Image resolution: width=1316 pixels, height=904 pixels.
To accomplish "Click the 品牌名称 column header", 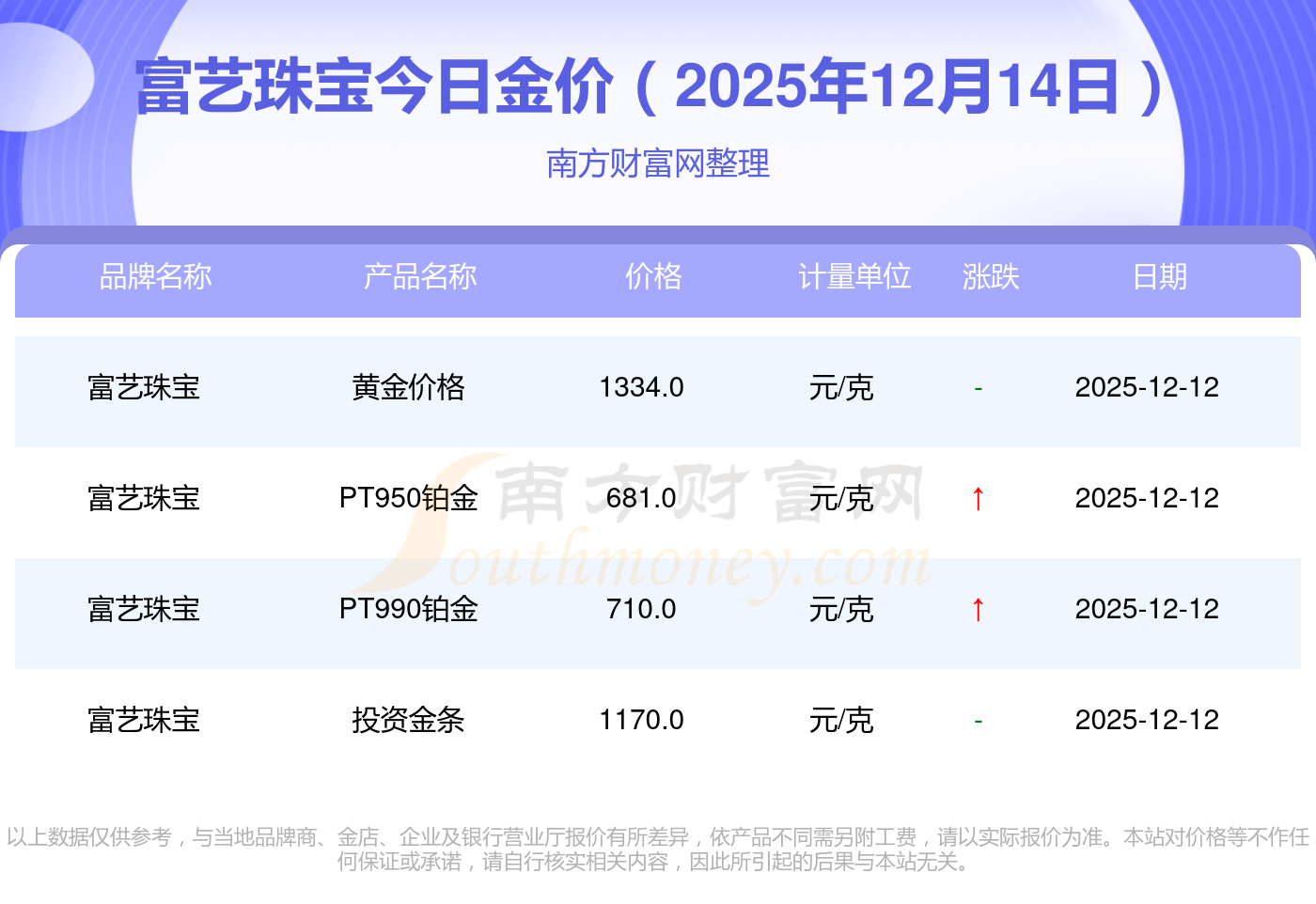I will coord(156,276).
